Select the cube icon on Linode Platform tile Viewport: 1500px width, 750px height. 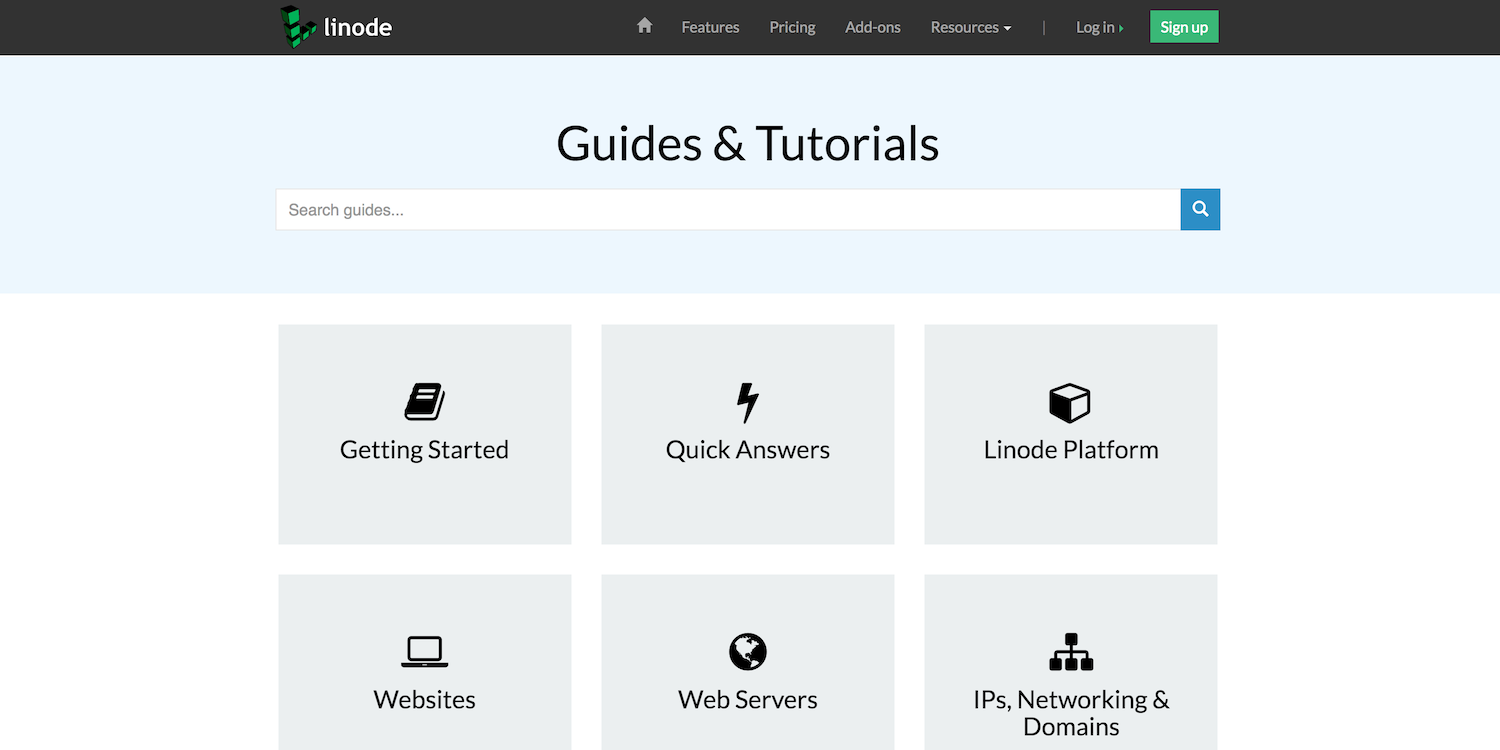[1070, 401]
